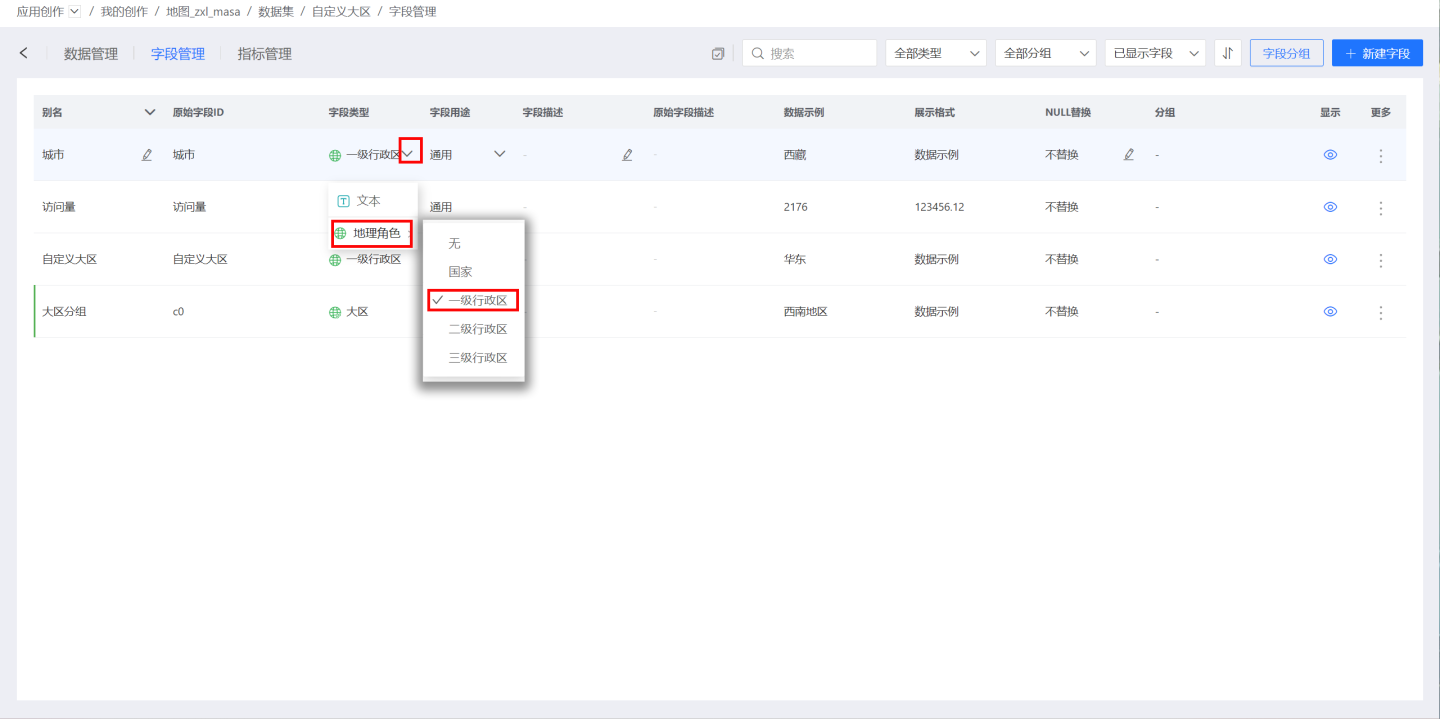Select 二级行政区 from geographic role submenu
Viewport: 1440px width, 720px height.
(x=477, y=329)
